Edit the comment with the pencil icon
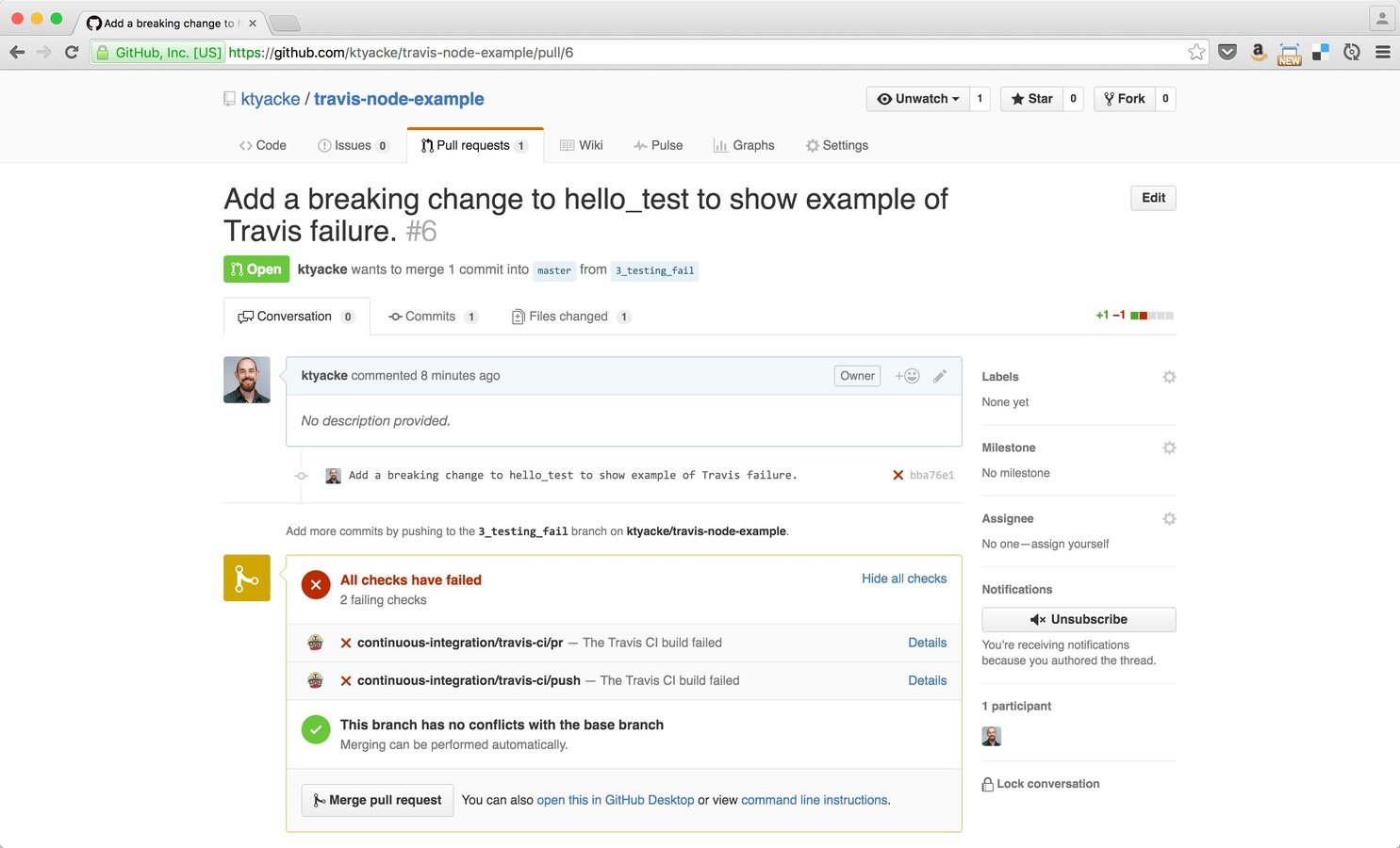This screenshot has height=848, width=1400. [x=940, y=376]
